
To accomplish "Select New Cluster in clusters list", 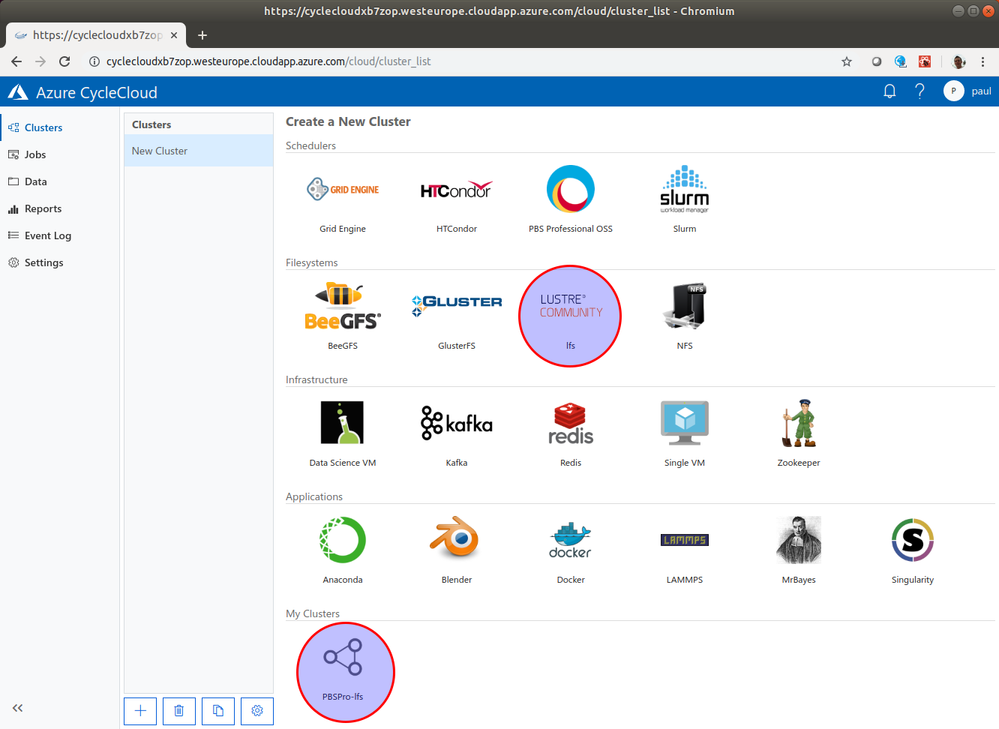I will point(199,151).
